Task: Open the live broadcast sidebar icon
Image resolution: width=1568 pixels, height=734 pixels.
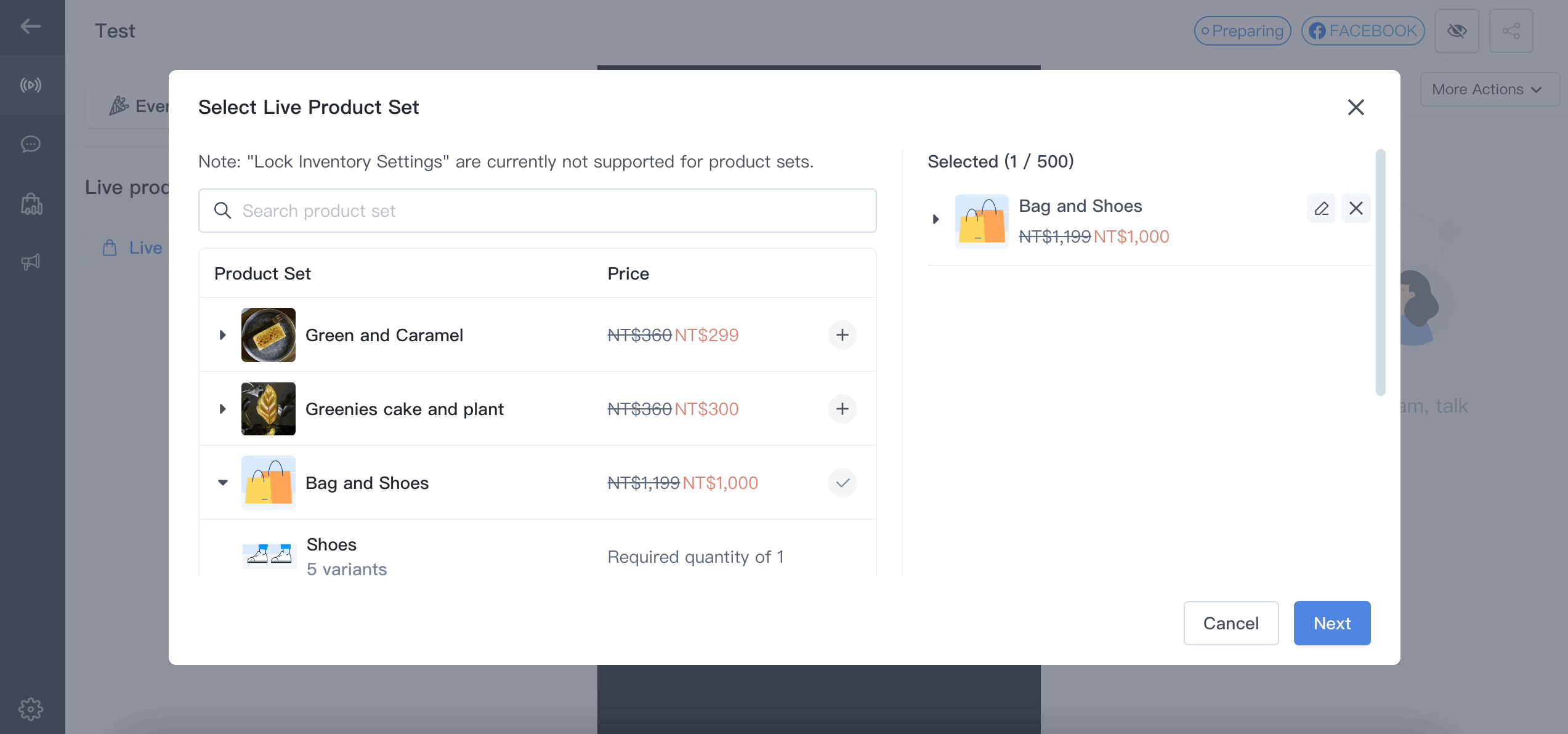Action: point(31,85)
